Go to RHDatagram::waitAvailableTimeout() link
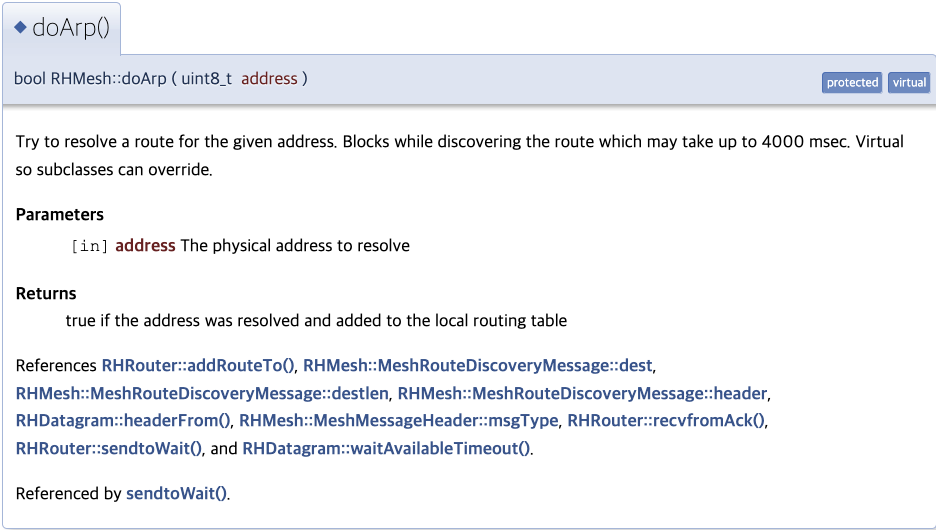 (x=386, y=448)
